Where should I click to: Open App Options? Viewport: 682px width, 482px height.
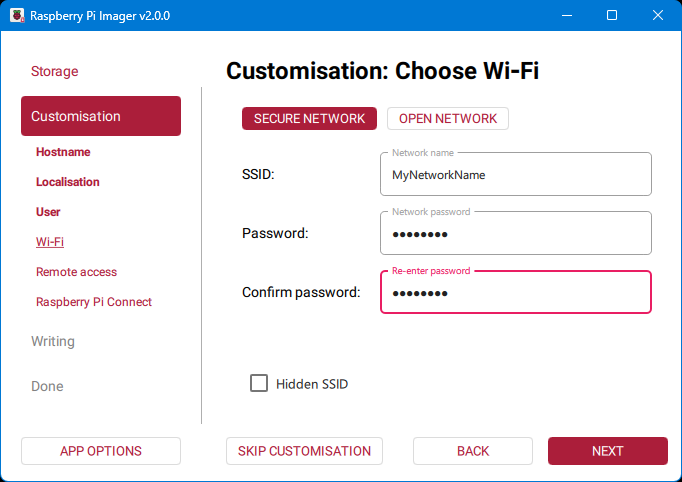(100, 451)
